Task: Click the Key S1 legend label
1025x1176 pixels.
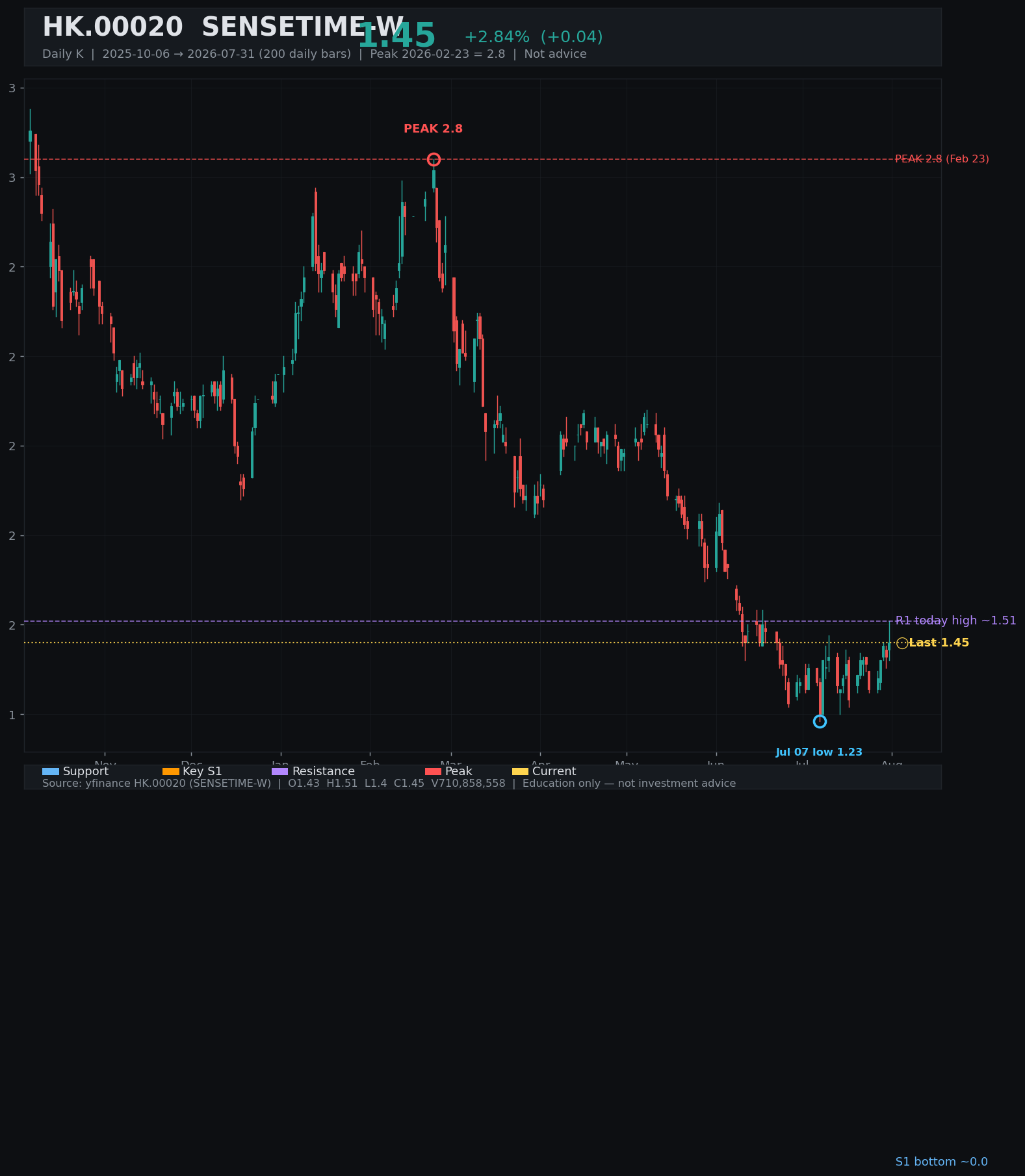Action: click(x=202, y=771)
